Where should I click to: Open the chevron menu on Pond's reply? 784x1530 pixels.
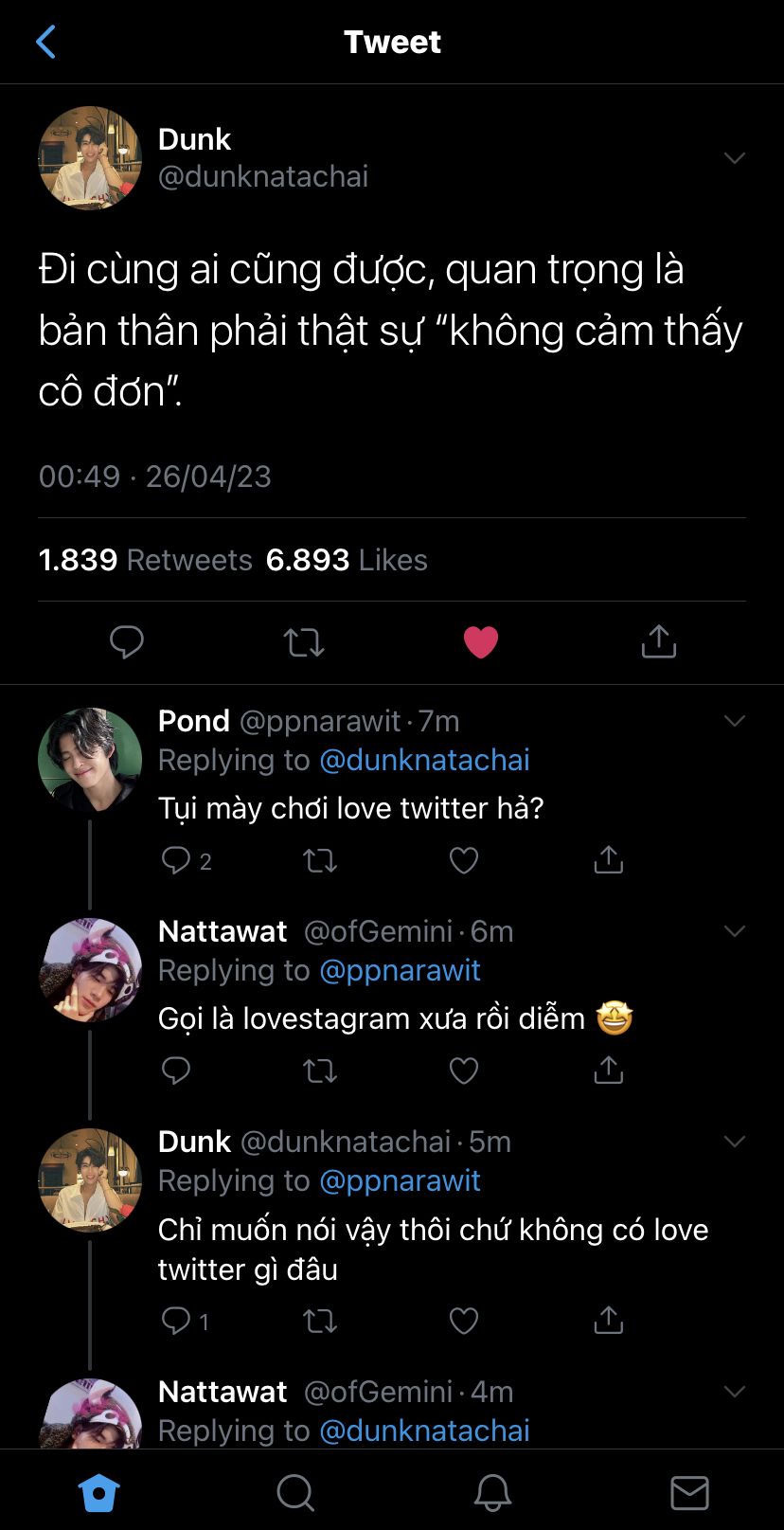pos(735,721)
